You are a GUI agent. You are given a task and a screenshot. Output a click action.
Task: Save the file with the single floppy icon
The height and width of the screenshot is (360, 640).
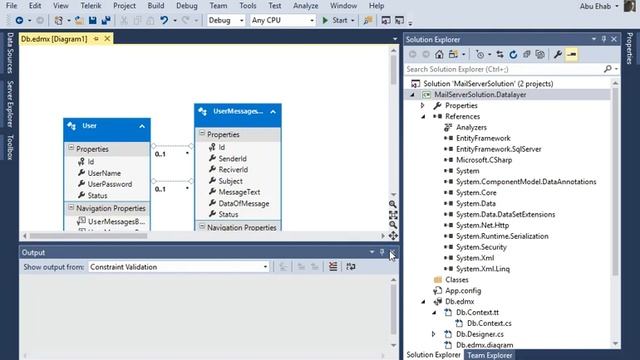(93, 20)
